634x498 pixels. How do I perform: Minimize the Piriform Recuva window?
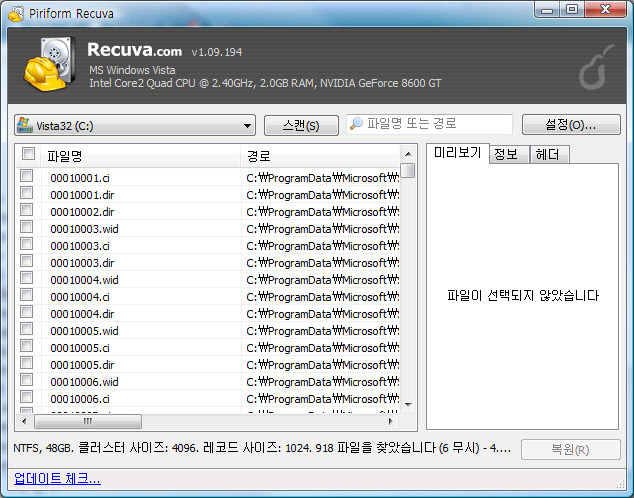tap(547, 10)
